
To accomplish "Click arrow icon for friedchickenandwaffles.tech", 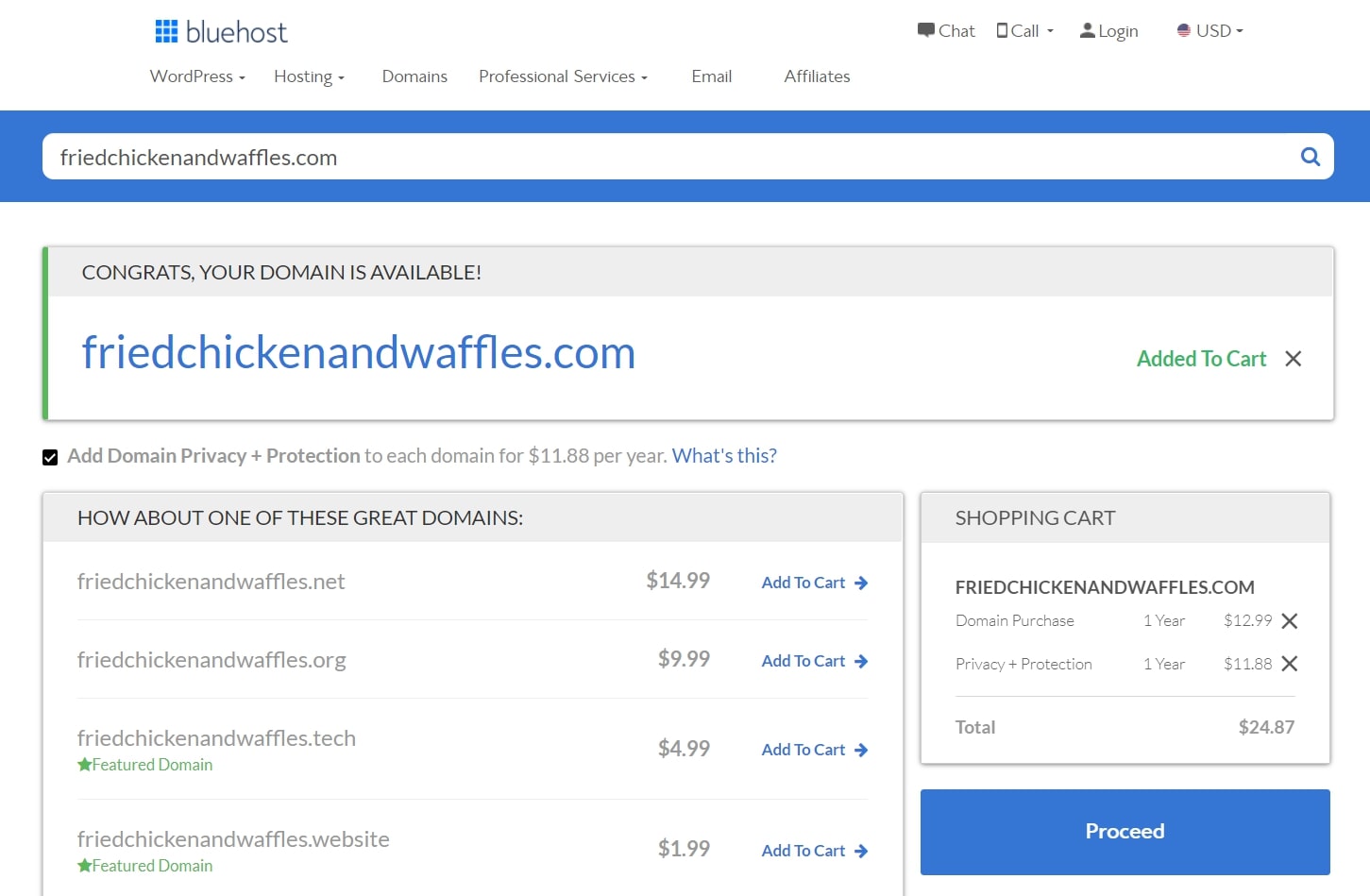I will [861, 751].
